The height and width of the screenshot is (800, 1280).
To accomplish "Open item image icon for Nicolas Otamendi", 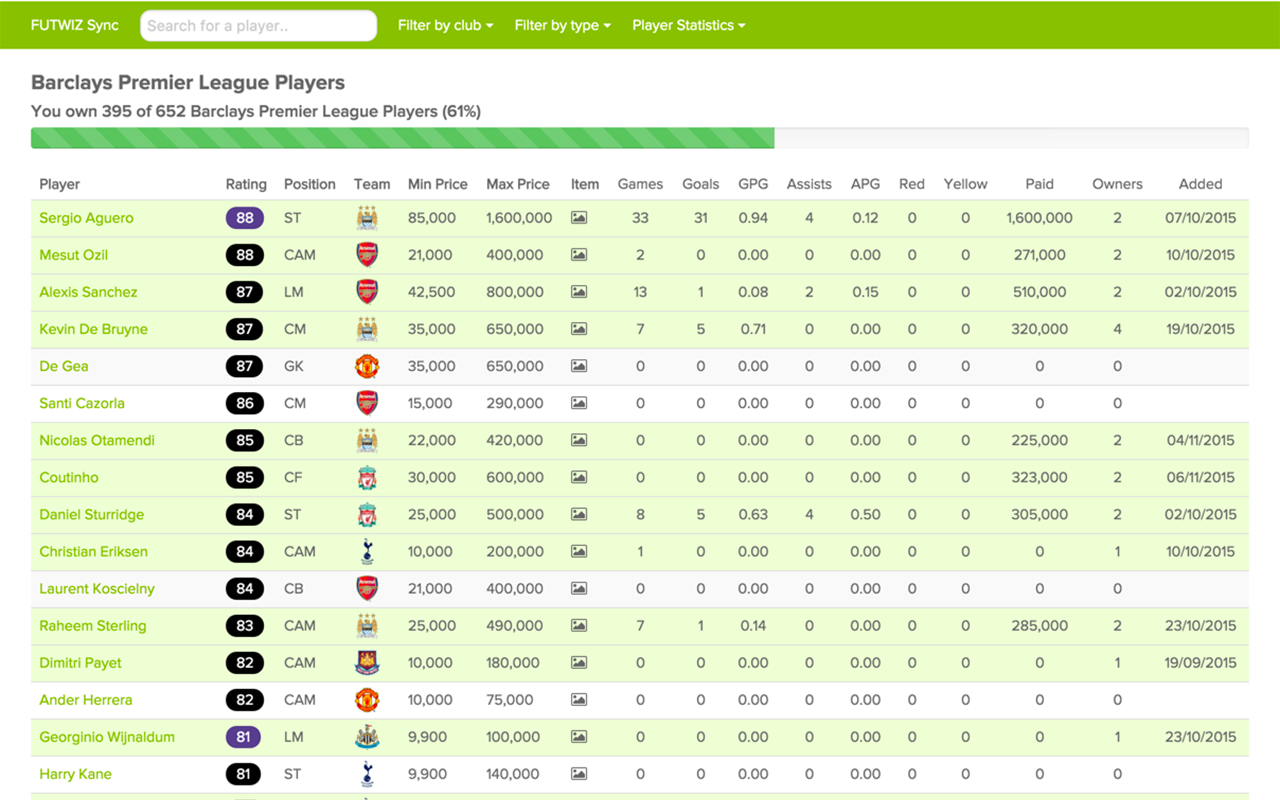I will pyautogui.click(x=579, y=440).
